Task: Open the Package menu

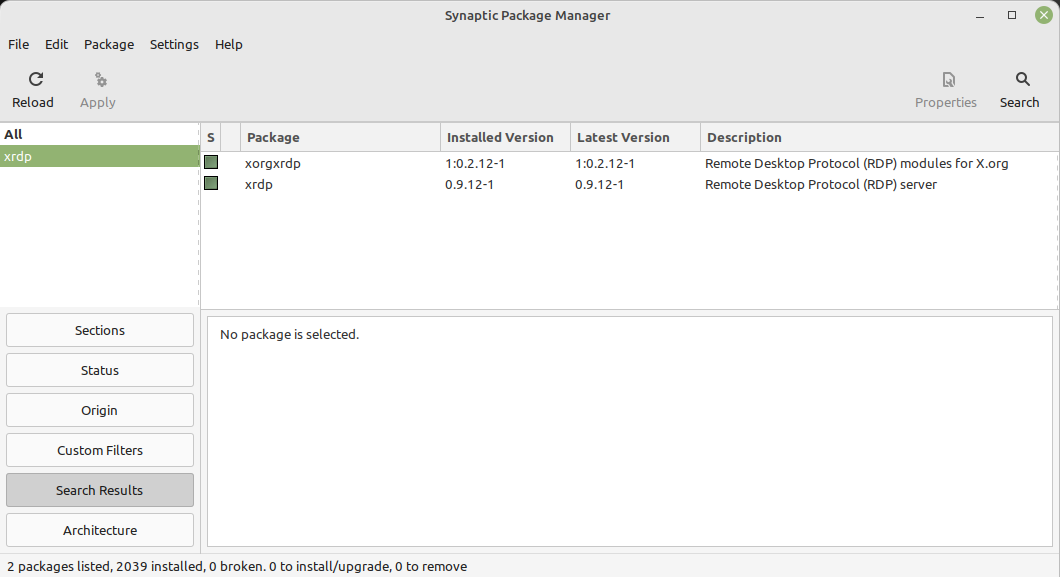Action: pos(109,45)
